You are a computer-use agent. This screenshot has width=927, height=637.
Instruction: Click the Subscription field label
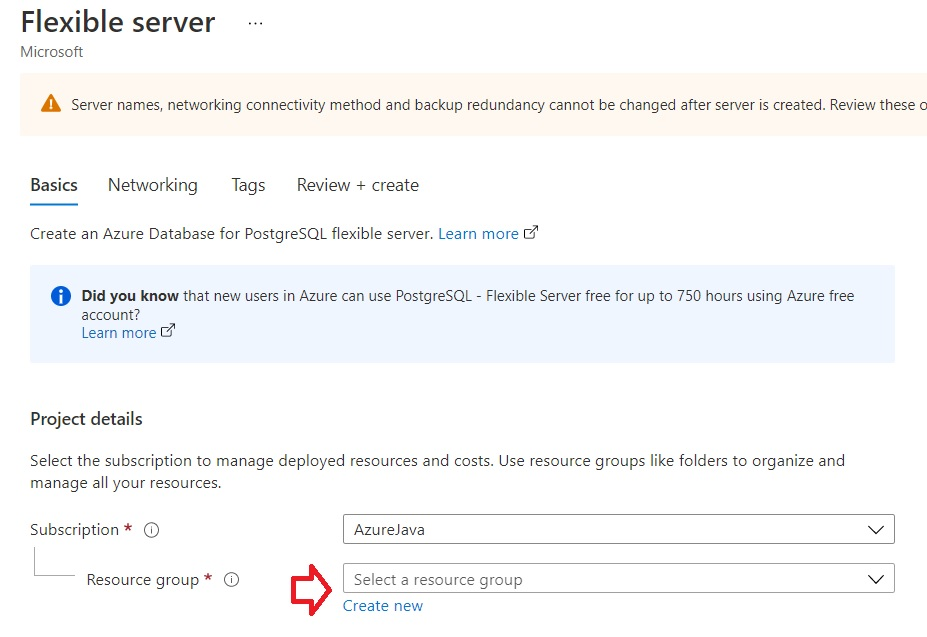click(x=74, y=530)
